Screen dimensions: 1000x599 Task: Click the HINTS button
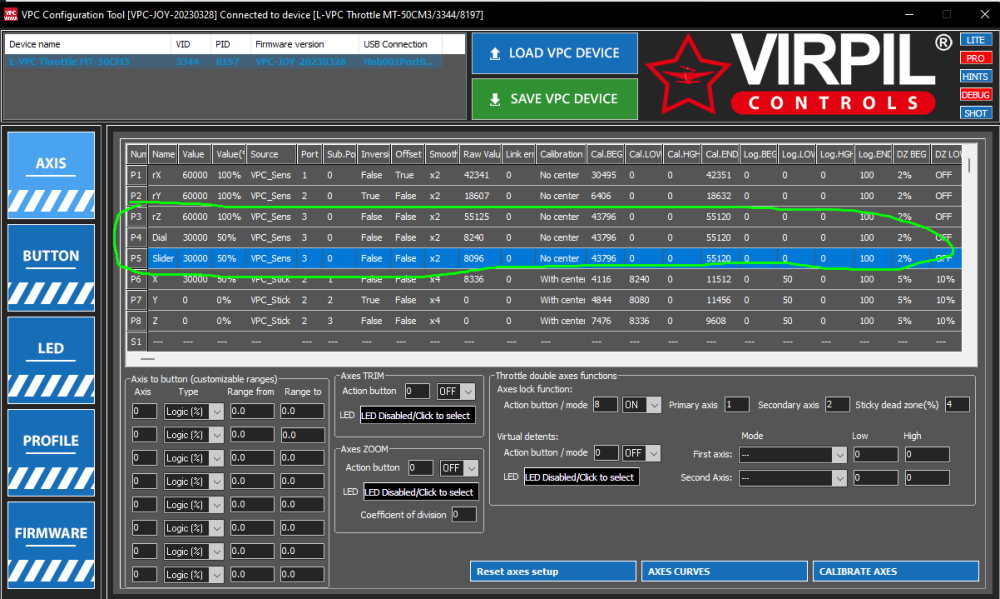pyautogui.click(x=975, y=77)
